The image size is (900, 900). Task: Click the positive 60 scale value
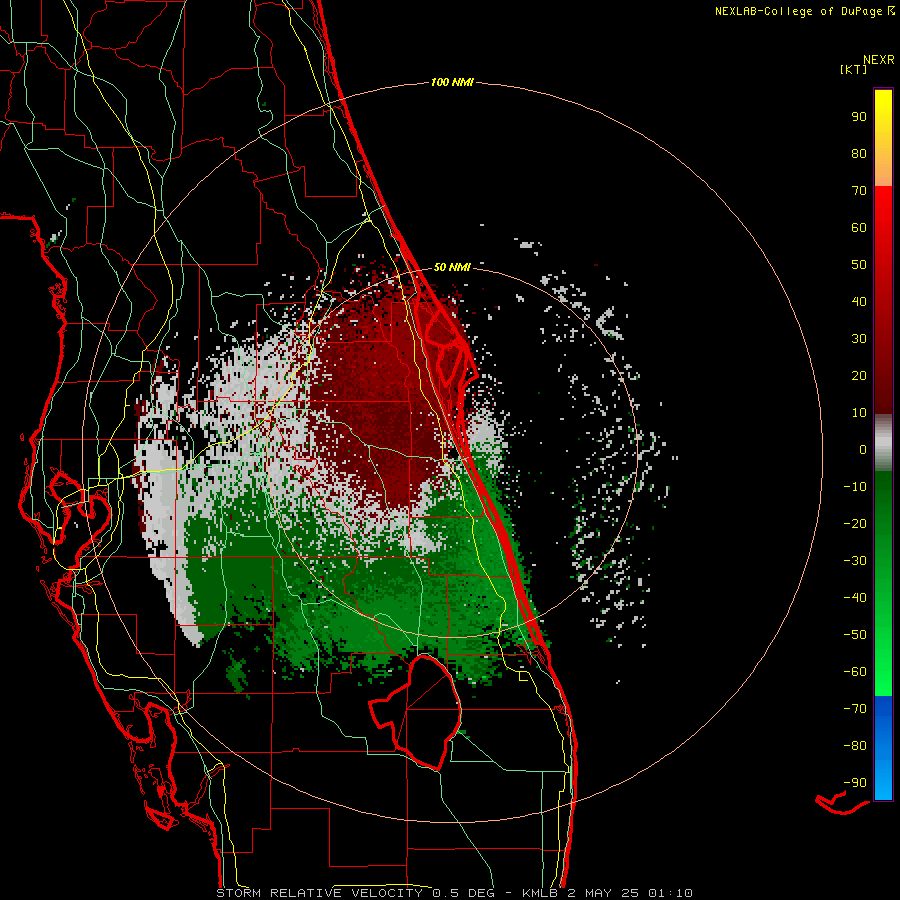tap(859, 227)
